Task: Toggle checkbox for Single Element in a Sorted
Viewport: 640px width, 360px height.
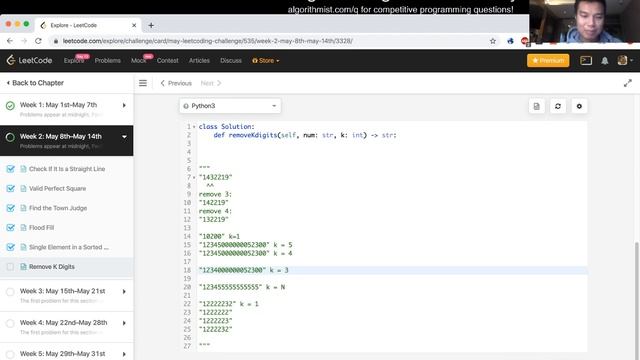Action: pos(10,247)
